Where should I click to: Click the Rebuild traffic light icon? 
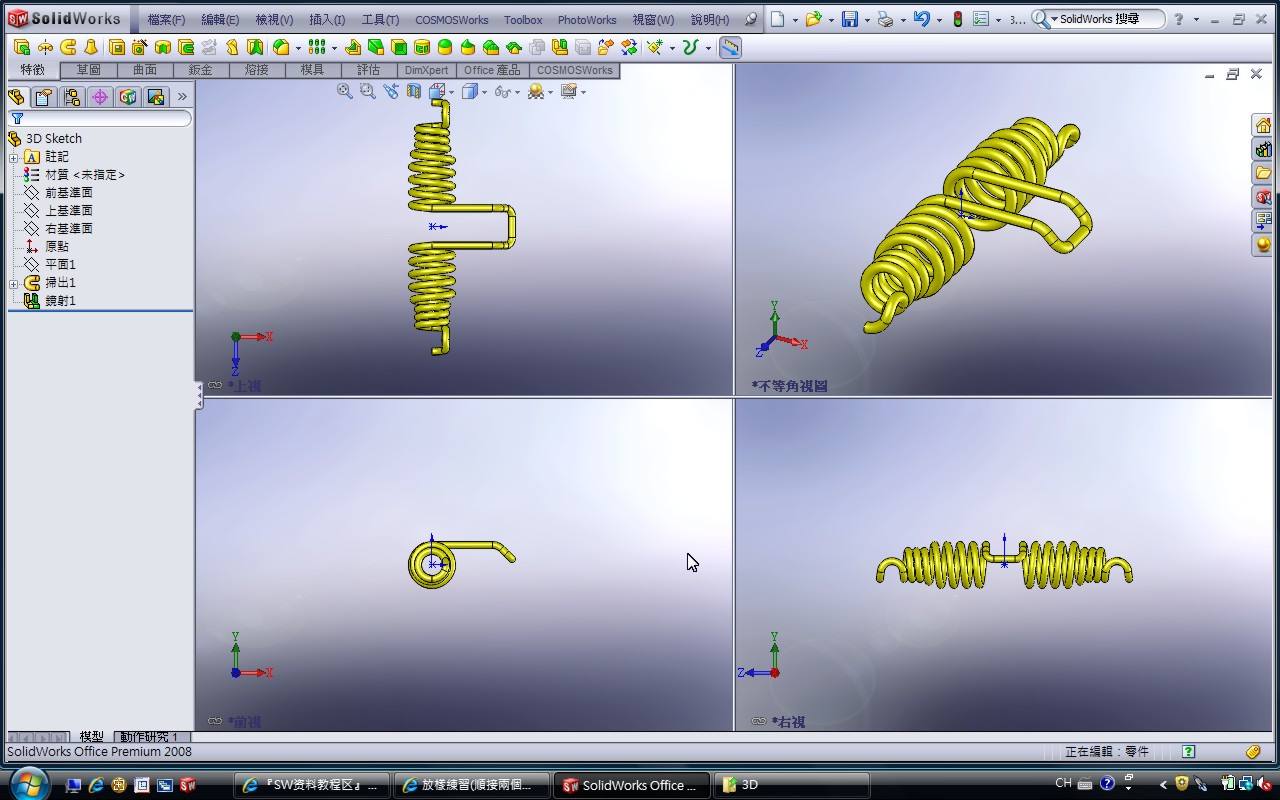tap(957, 19)
